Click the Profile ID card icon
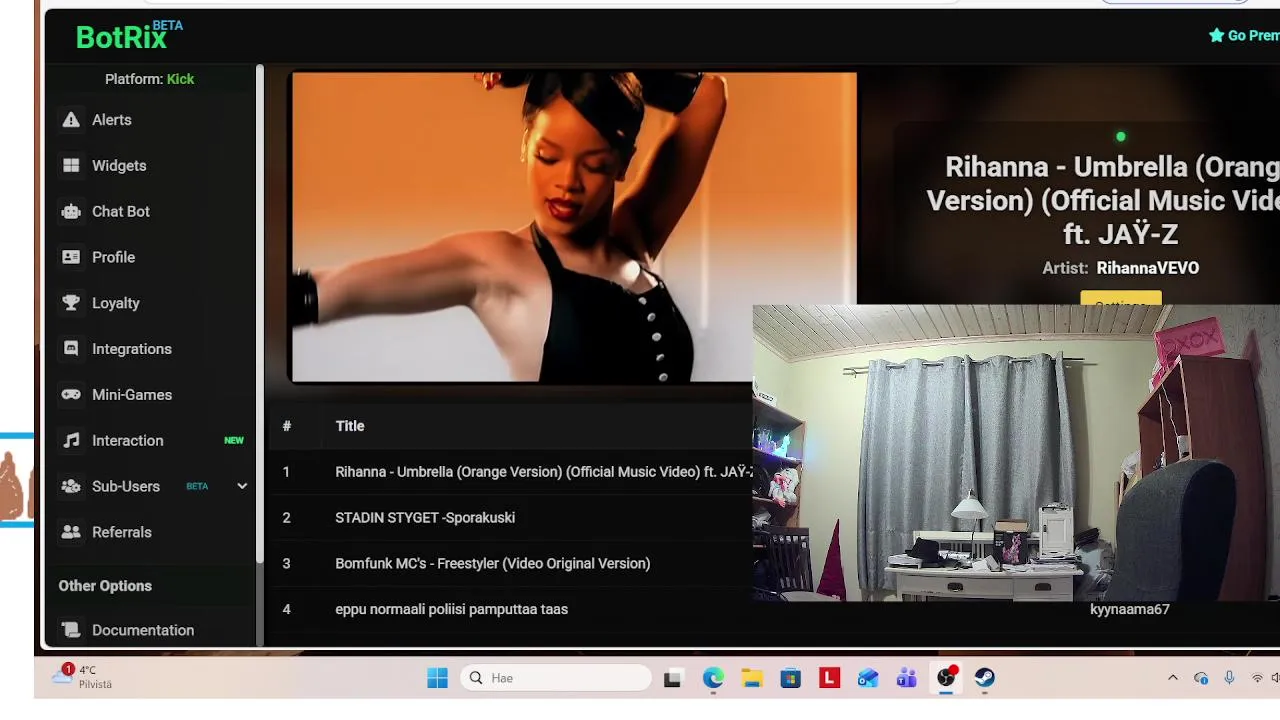Screen dimensions: 1280x720 pos(71,258)
